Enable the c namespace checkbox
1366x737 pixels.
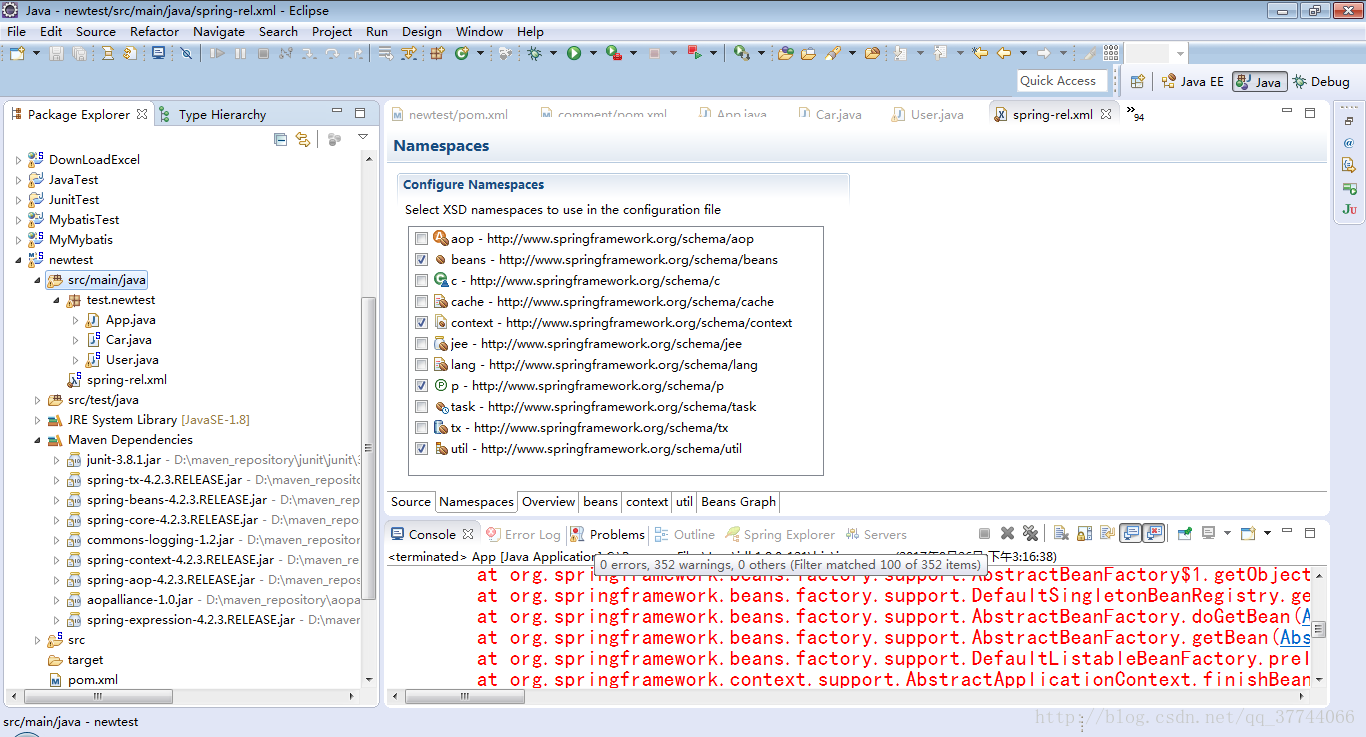pos(421,281)
